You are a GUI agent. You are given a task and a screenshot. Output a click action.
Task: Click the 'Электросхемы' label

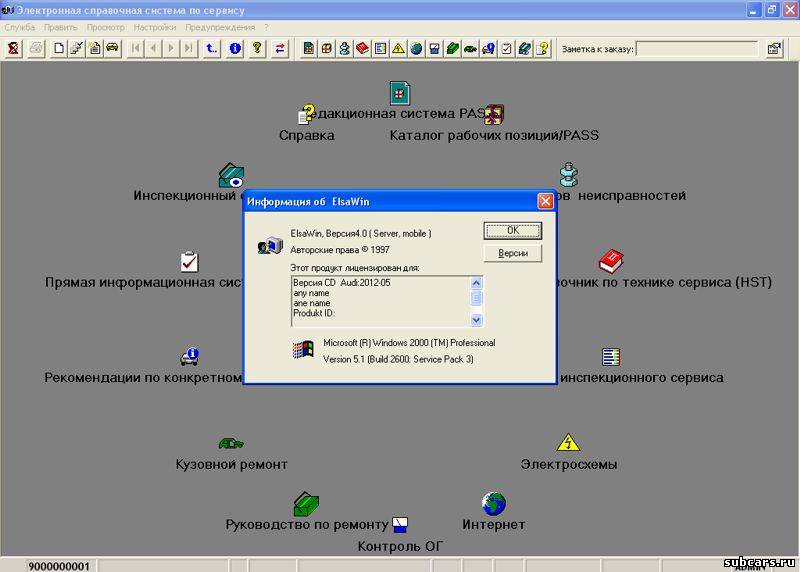coord(568,464)
